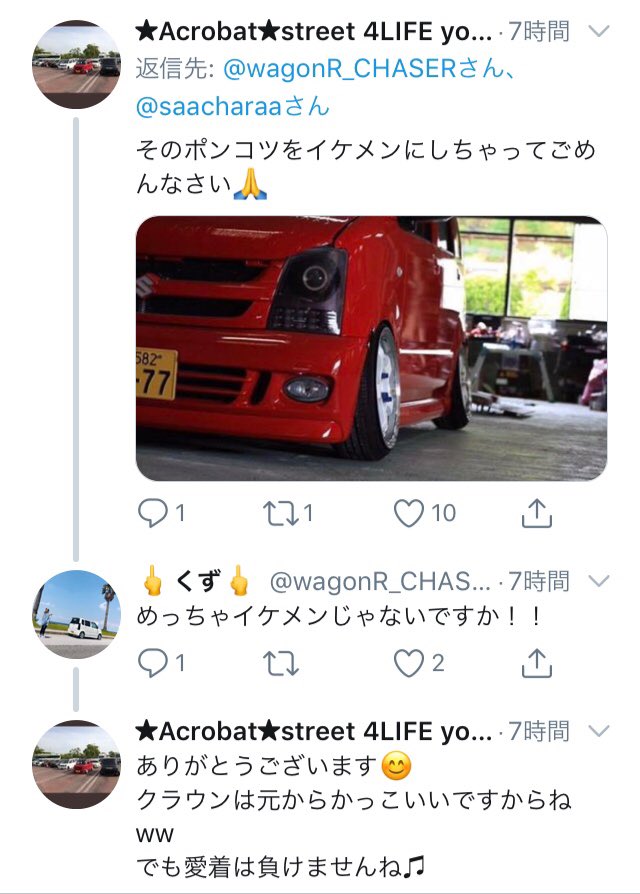Viewport: 640px width, 894px height.
Task: Like くず's tweet with 2 likes
Action: 409,663
